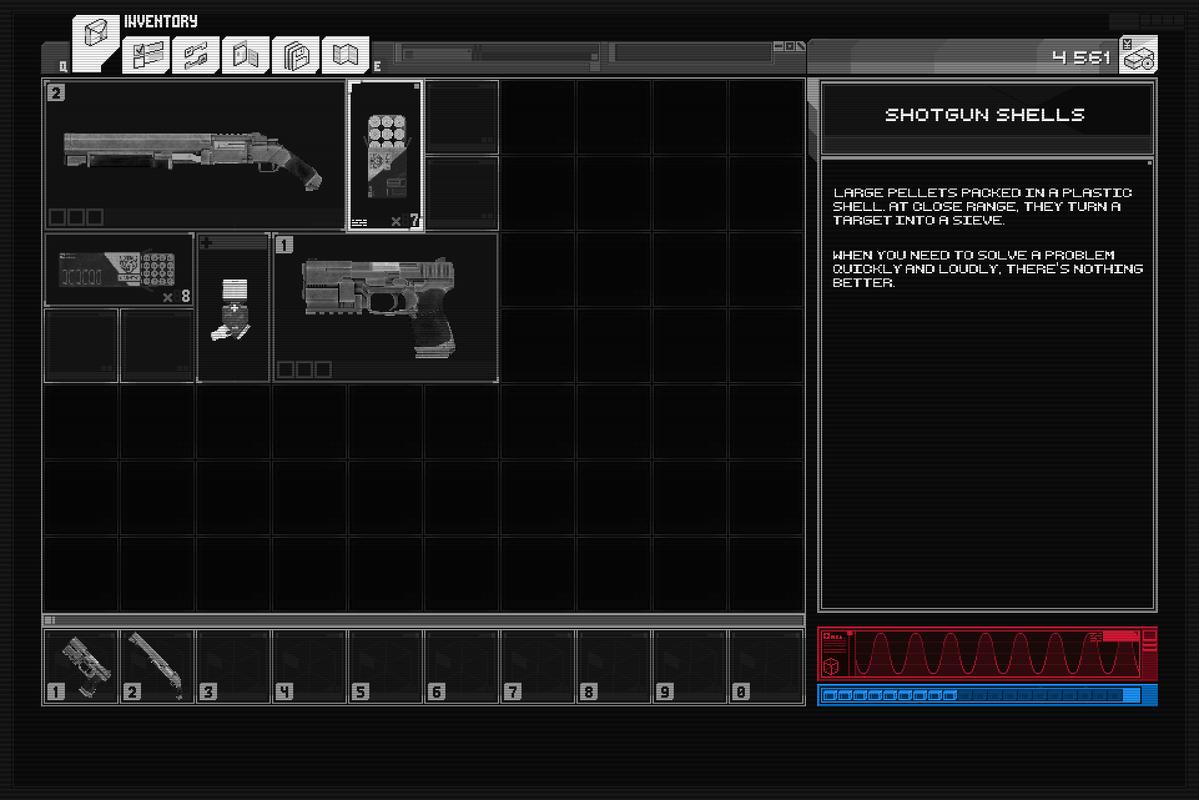Select the ammo box stack of 8

[119, 270]
